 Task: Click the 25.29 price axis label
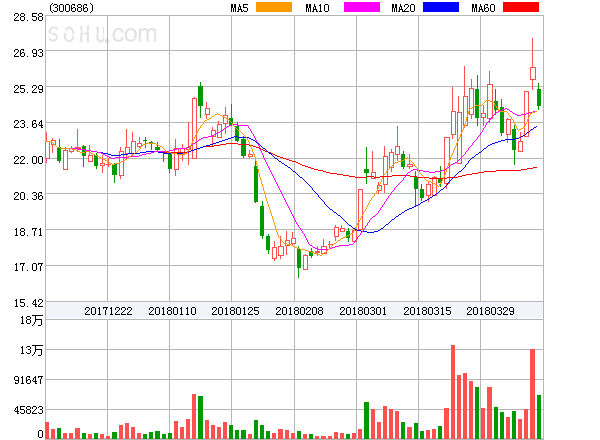click(29, 89)
